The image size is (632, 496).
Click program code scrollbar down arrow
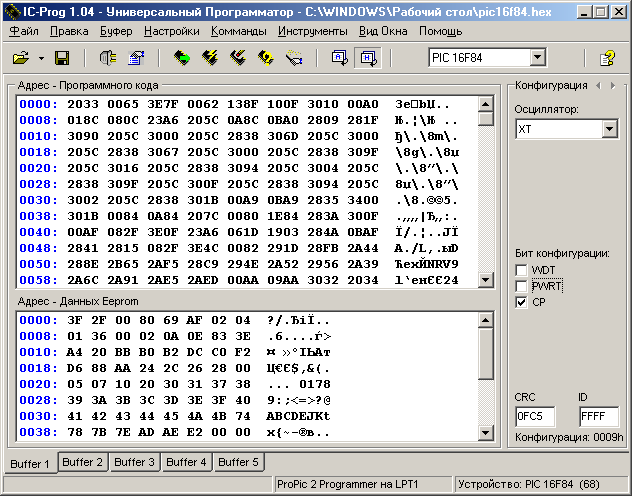(x=486, y=280)
